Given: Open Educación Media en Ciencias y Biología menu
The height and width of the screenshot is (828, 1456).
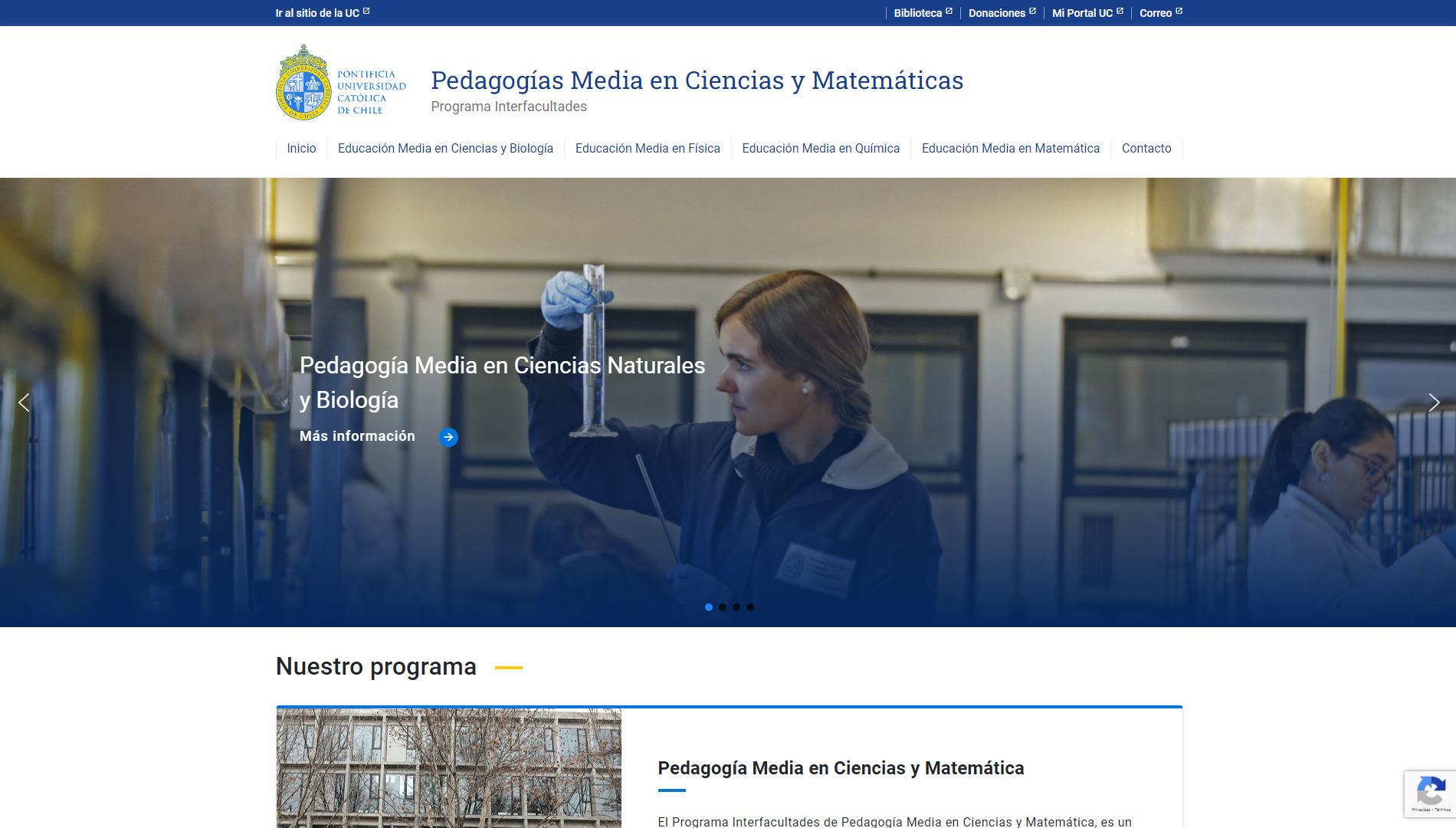Looking at the screenshot, I should click(445, 148).
